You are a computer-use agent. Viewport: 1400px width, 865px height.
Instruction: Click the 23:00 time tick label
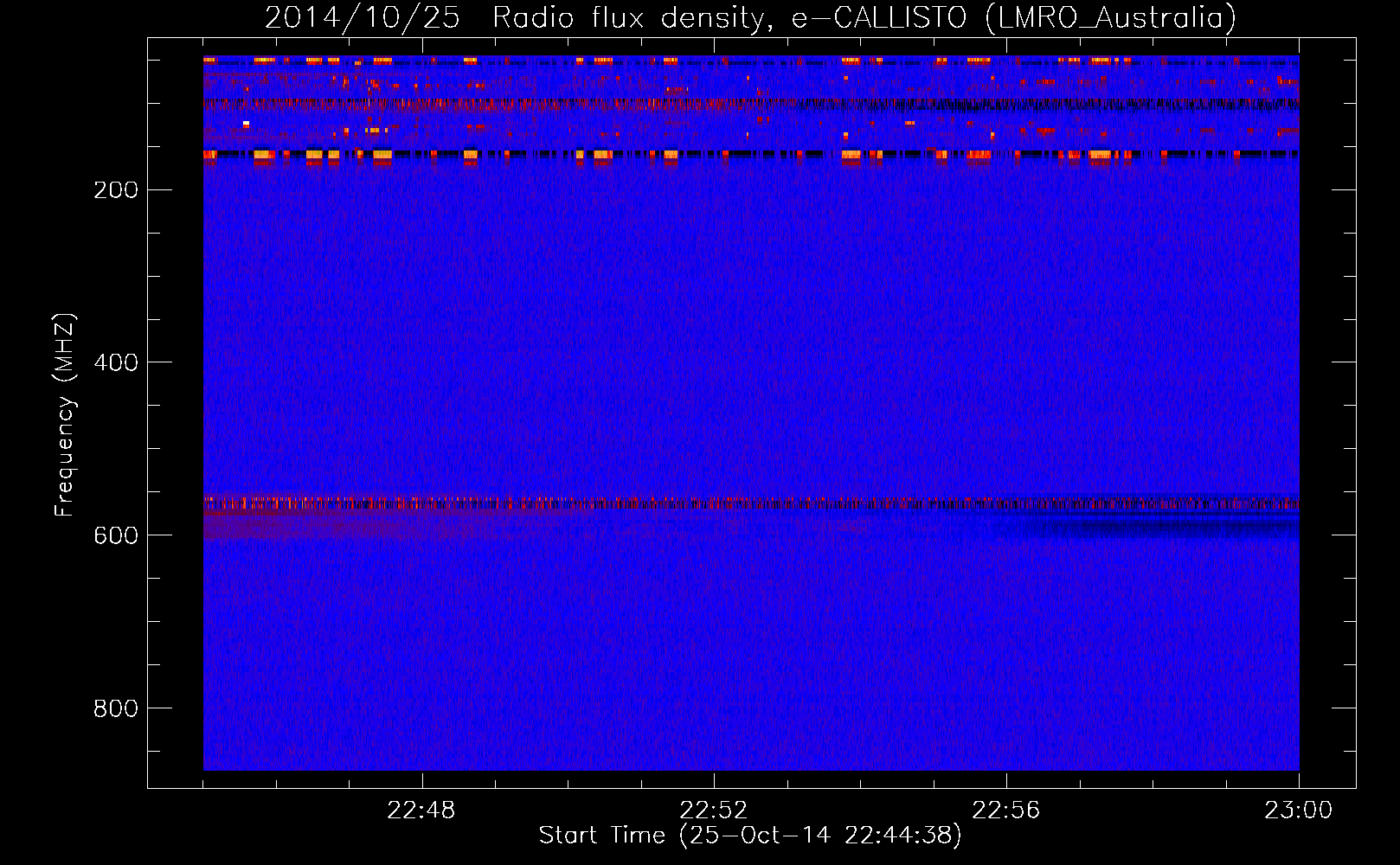(1299, 811)
